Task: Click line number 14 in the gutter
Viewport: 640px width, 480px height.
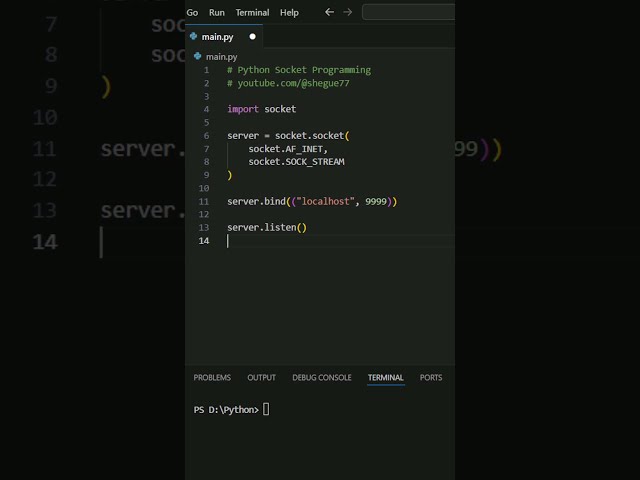Action: [204, 241]
